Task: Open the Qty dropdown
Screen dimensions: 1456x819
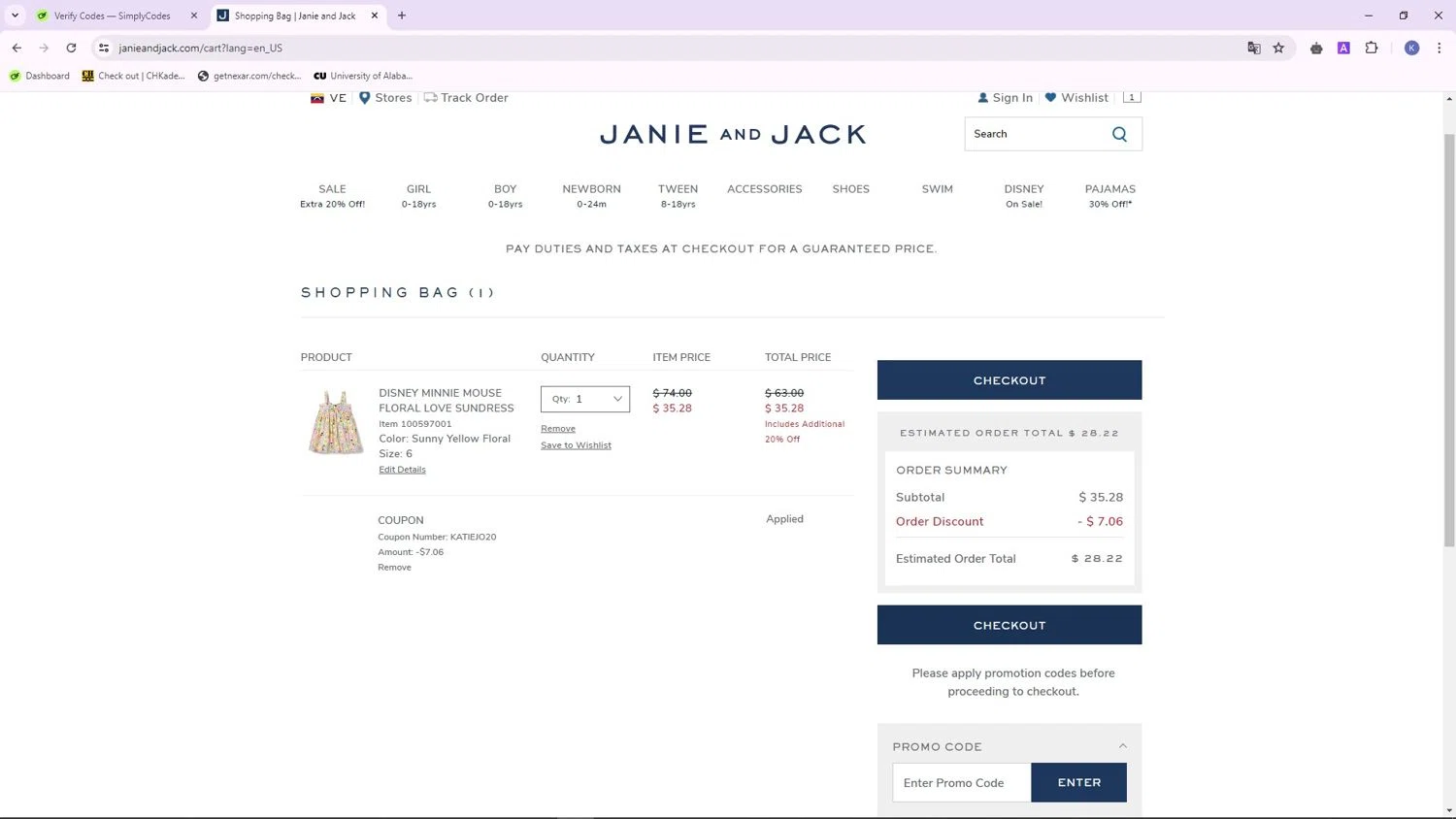Action: [585, 399]
